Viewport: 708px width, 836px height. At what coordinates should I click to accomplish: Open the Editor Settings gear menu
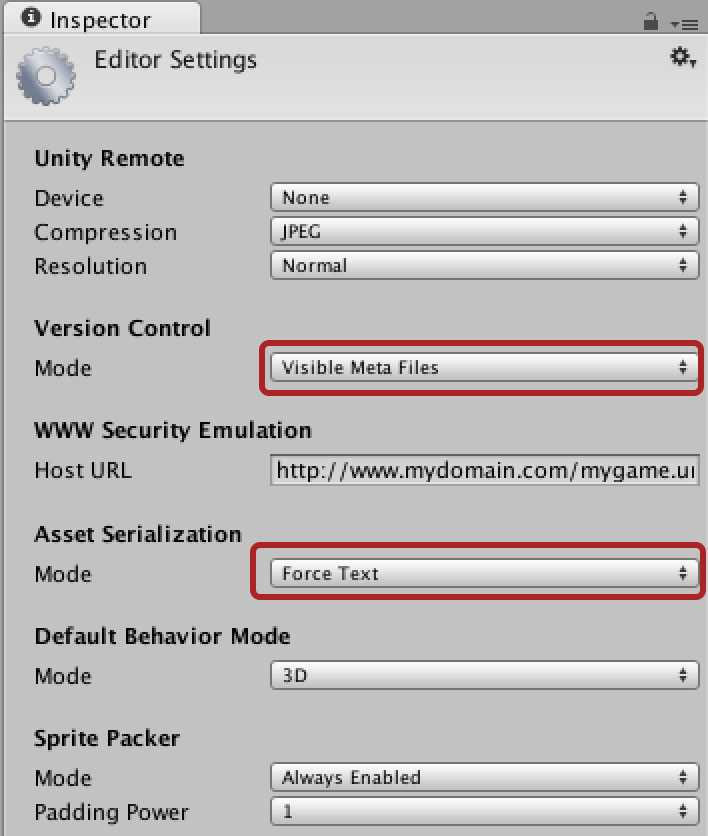click(682, 57)
